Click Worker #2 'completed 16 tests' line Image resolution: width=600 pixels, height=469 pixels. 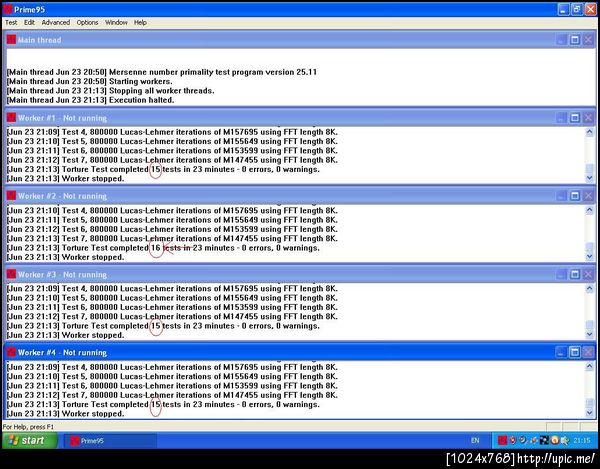click(x=163, y=248)
